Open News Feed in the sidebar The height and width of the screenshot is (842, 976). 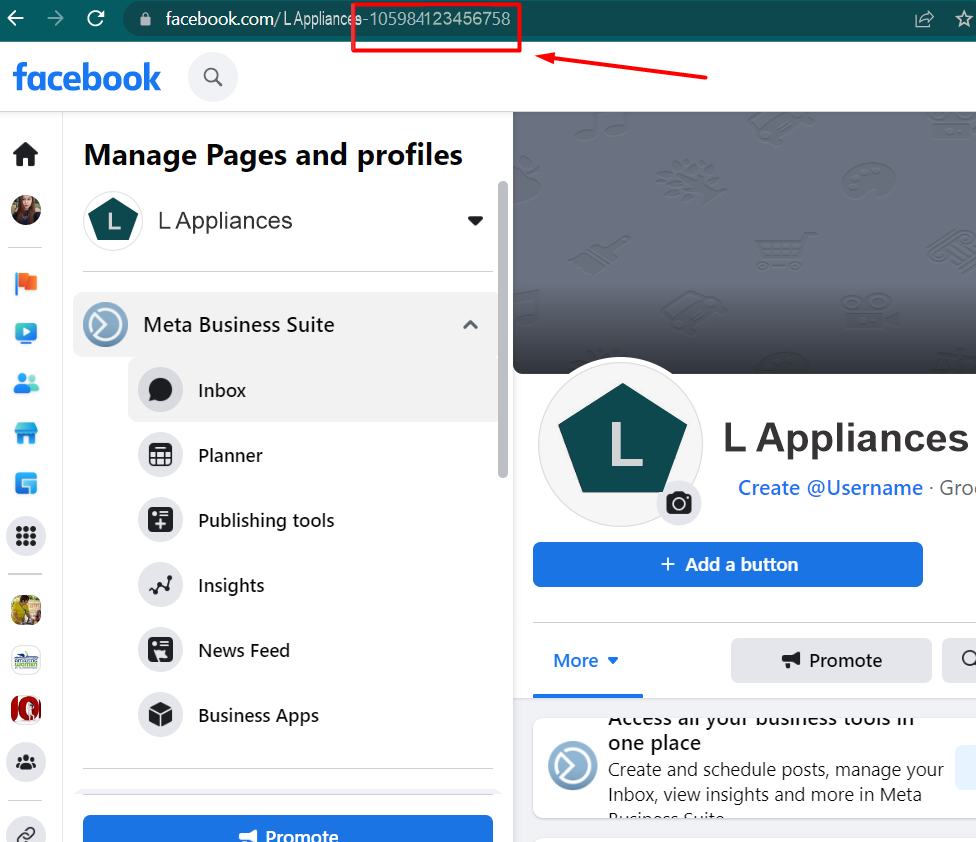point(313,650)
